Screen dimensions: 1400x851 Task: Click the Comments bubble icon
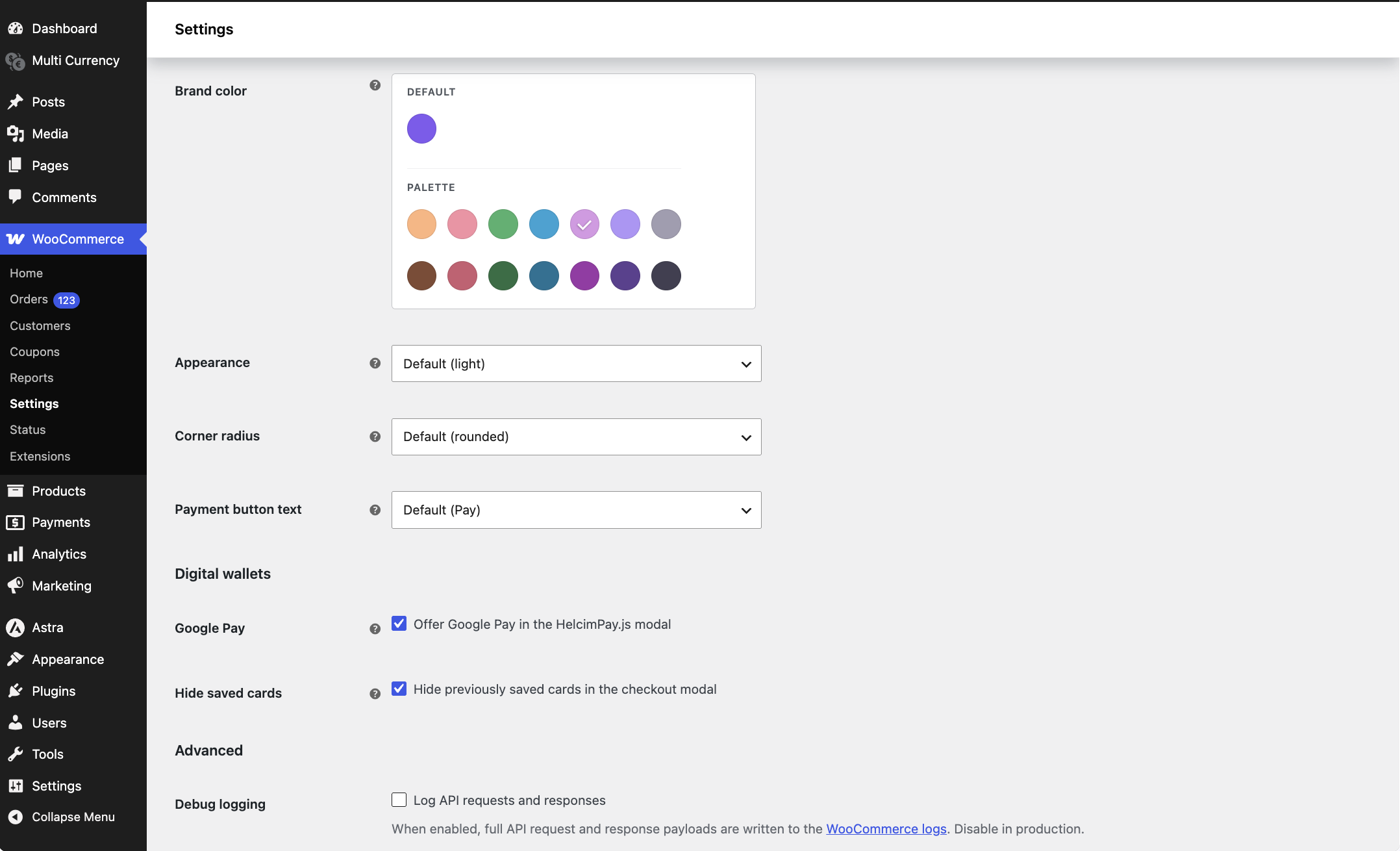click(15, 197)
